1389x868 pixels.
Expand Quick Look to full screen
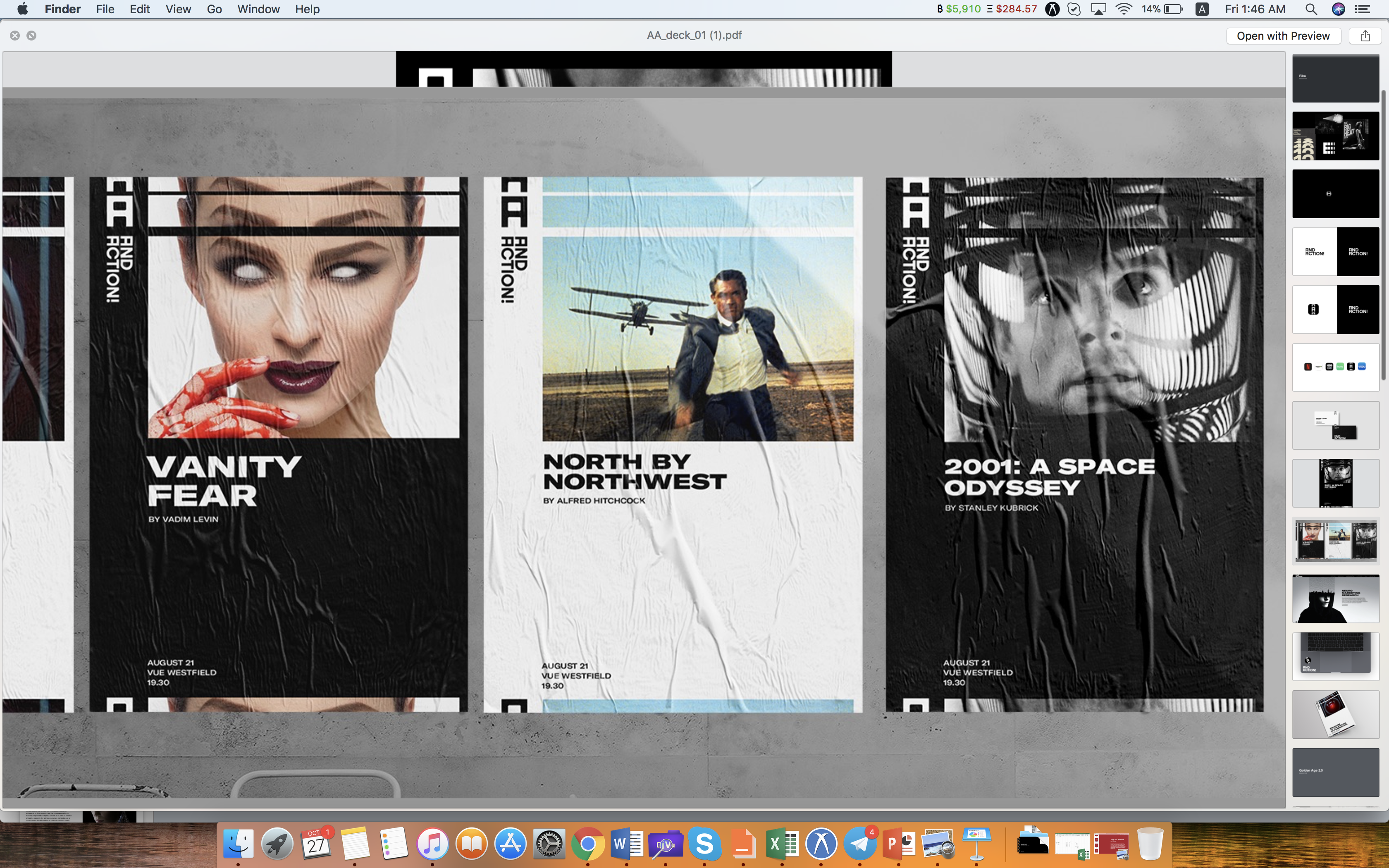[x=31, y=36]
